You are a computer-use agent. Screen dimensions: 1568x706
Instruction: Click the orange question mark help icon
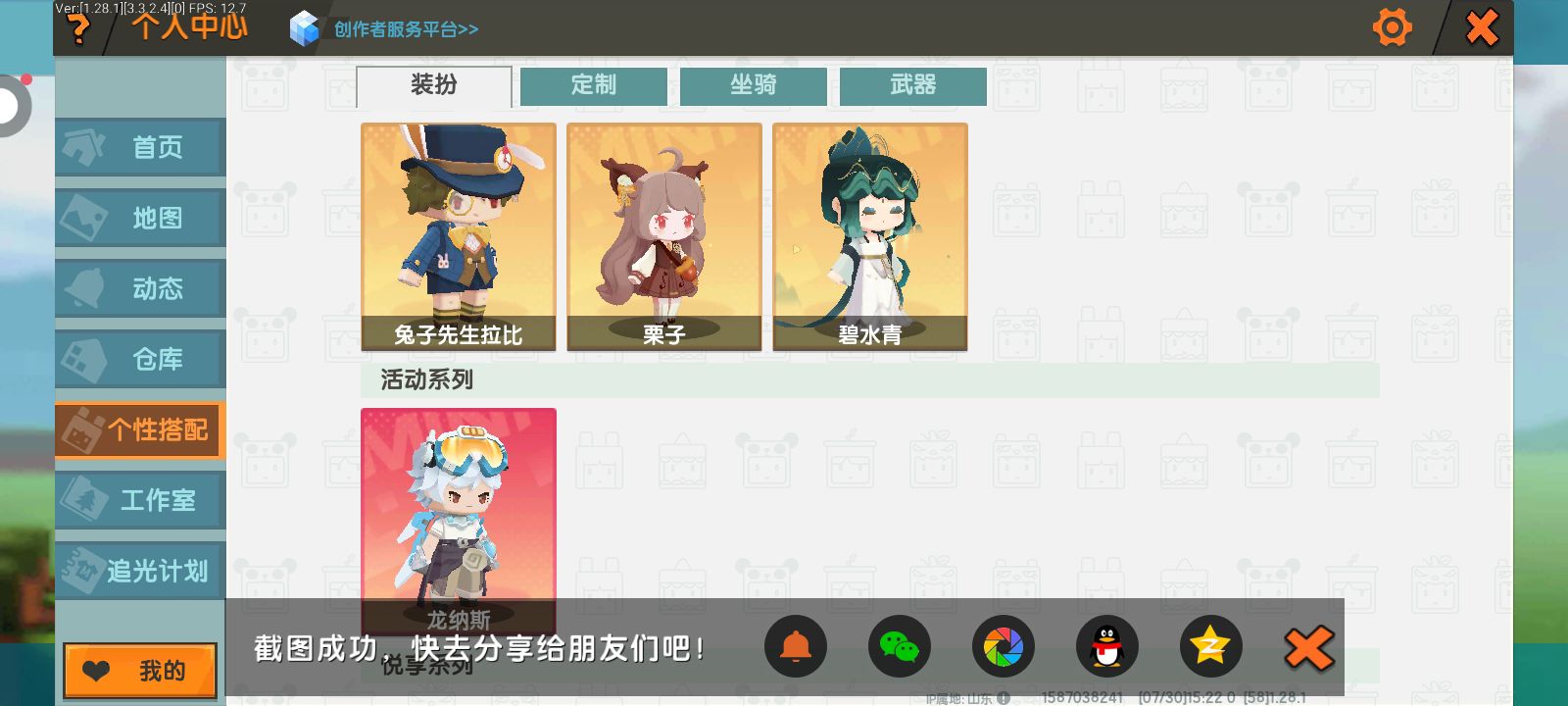[78, 29]
